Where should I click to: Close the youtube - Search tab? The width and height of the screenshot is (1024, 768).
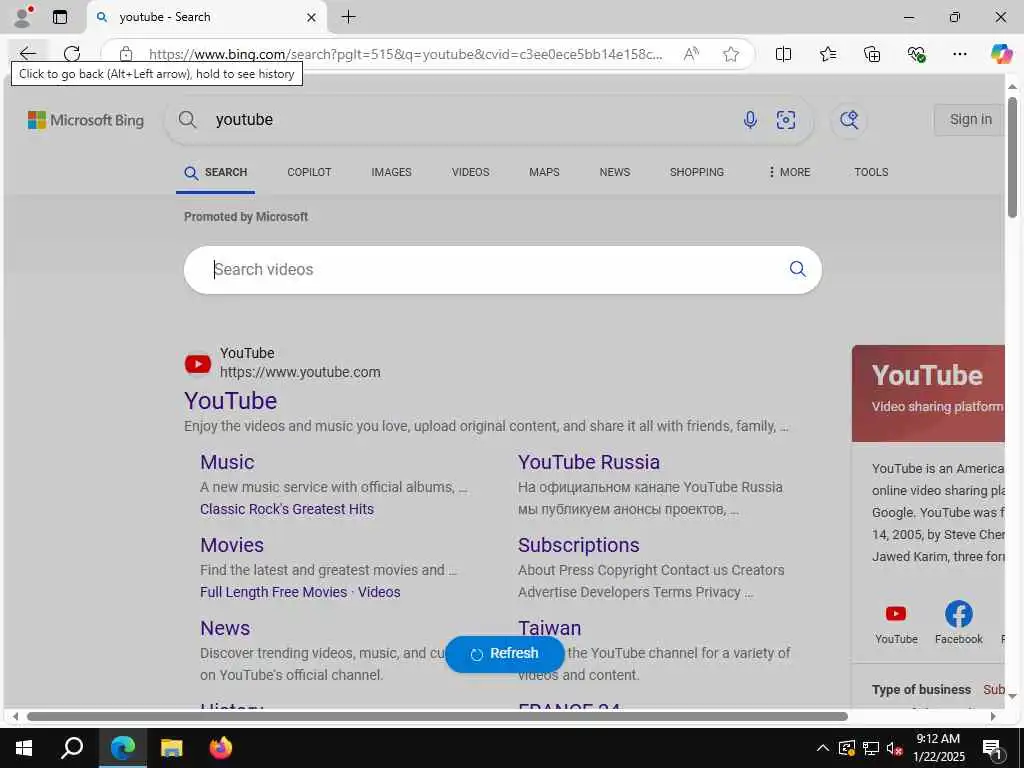pos(312,18)
